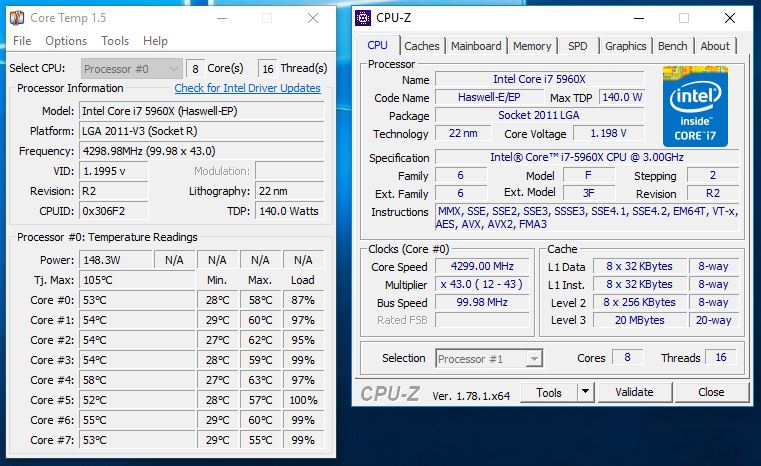The height and width of the screenshot is (466, 761).
Task: Click the Ext. Model value 3F
Action: click(x=589, y=193)
